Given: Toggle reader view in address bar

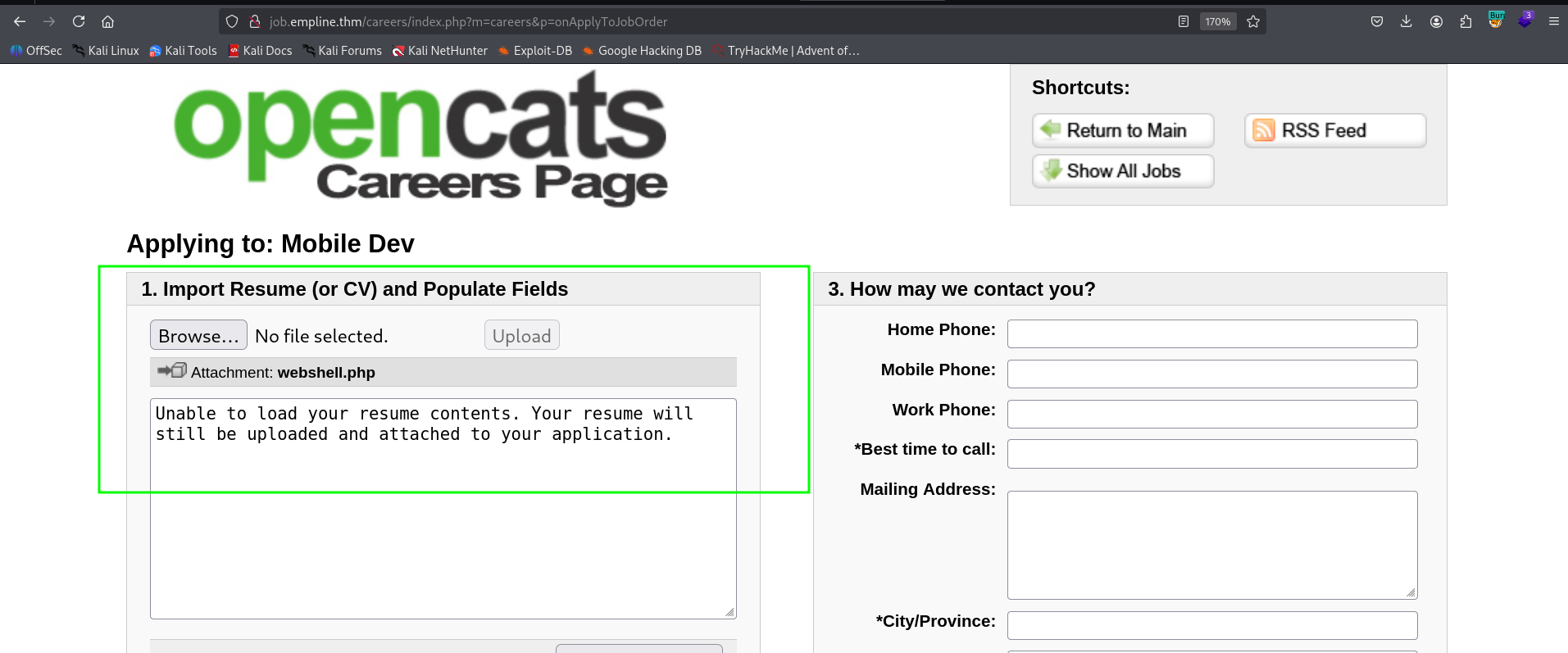Looking at the screenshot, I should coord(1183,21).
